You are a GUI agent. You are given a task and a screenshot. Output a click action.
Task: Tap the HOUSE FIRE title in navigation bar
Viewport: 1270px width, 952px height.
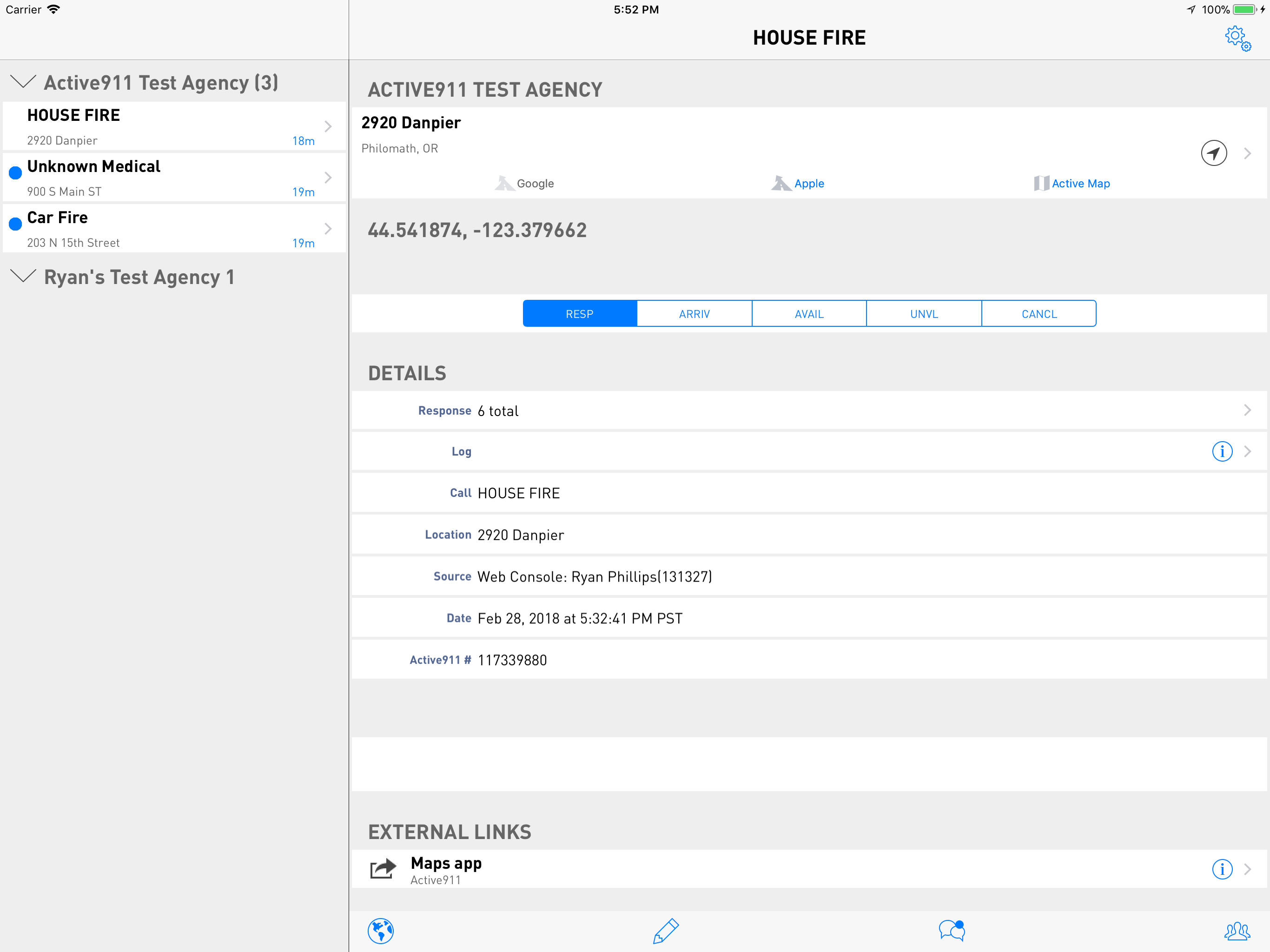click(809, 38)
